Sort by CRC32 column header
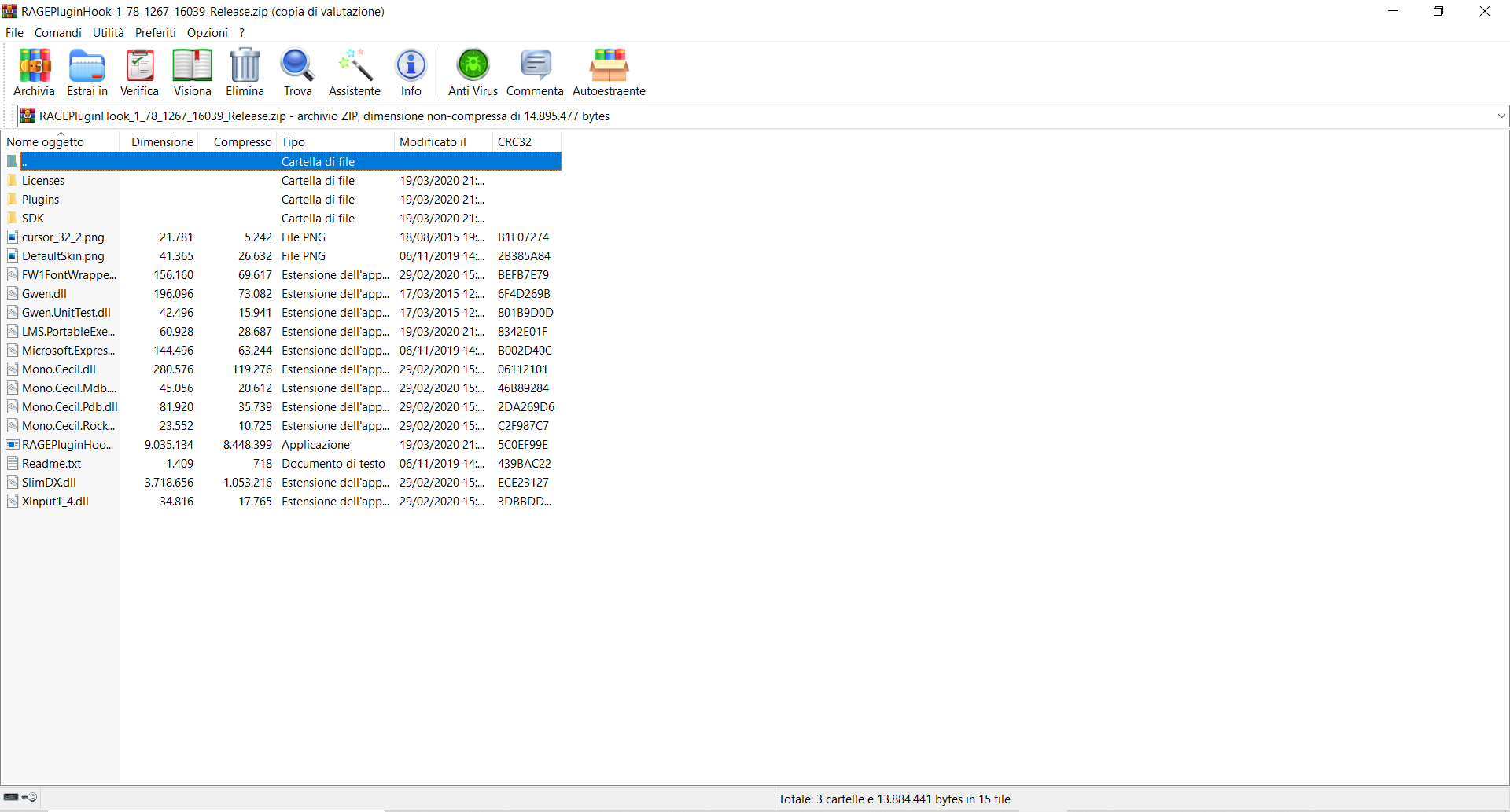This screenshot has height=812, width=1510. [x=527, y=142]
